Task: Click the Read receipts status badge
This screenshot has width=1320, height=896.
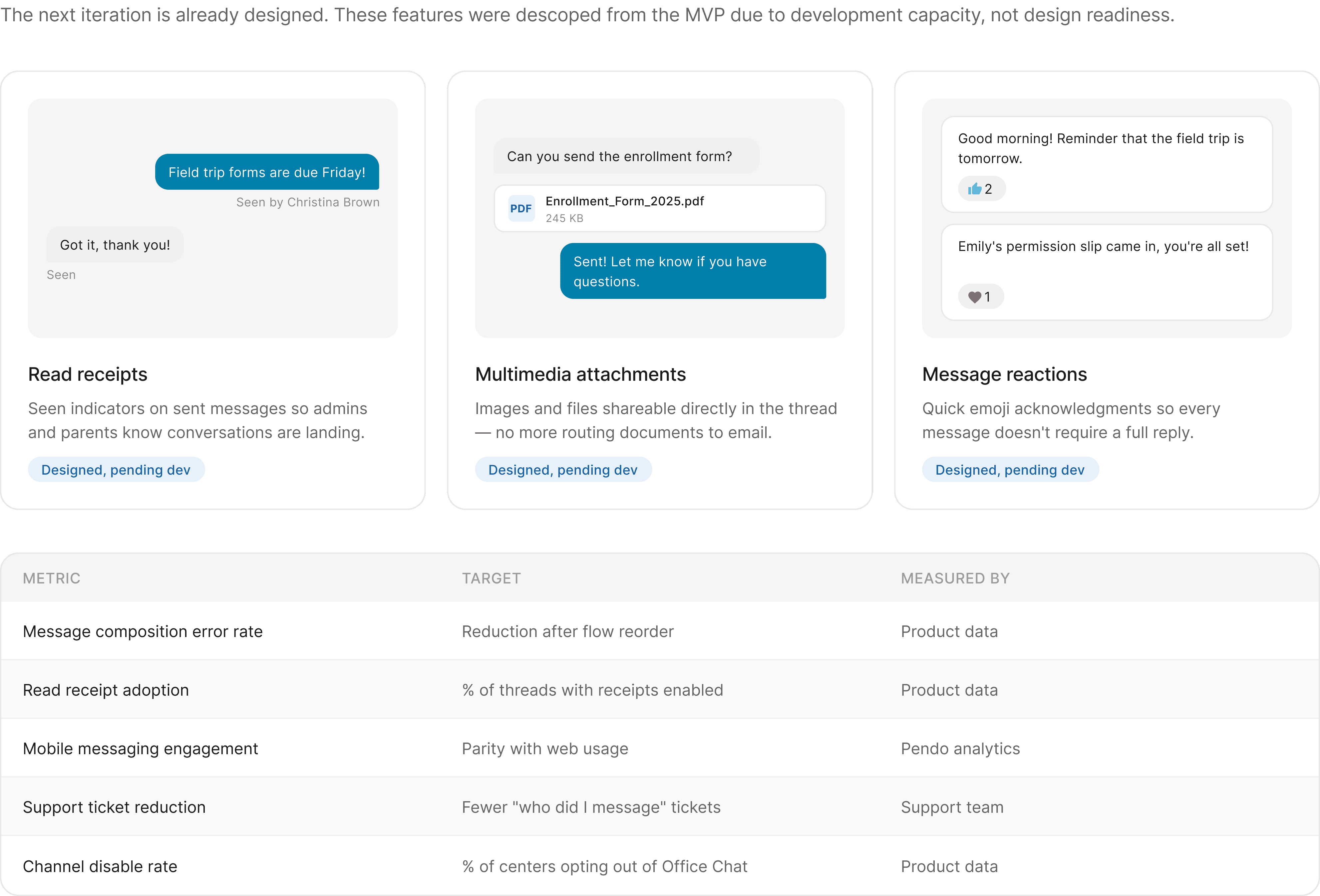Action: tap(116, 470)
